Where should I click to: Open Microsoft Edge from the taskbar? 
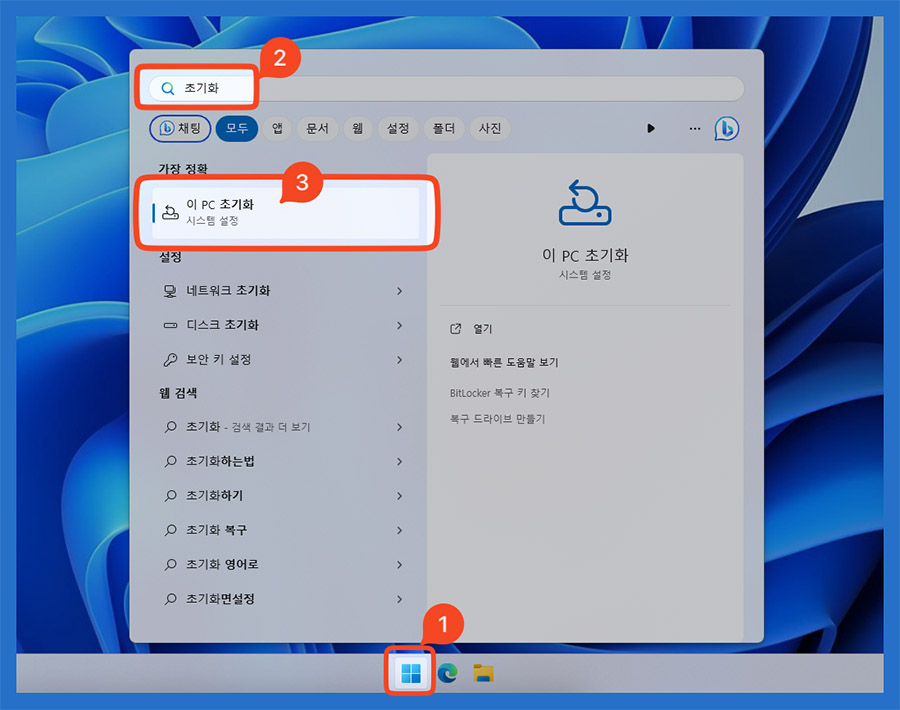(x=448, y=673)
